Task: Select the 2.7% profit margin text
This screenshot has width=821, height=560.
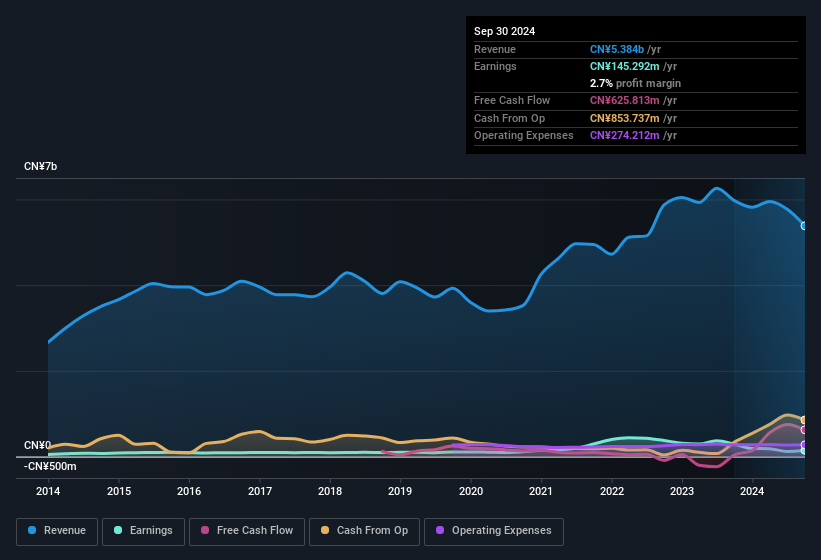Action: [x=635, y=83]
